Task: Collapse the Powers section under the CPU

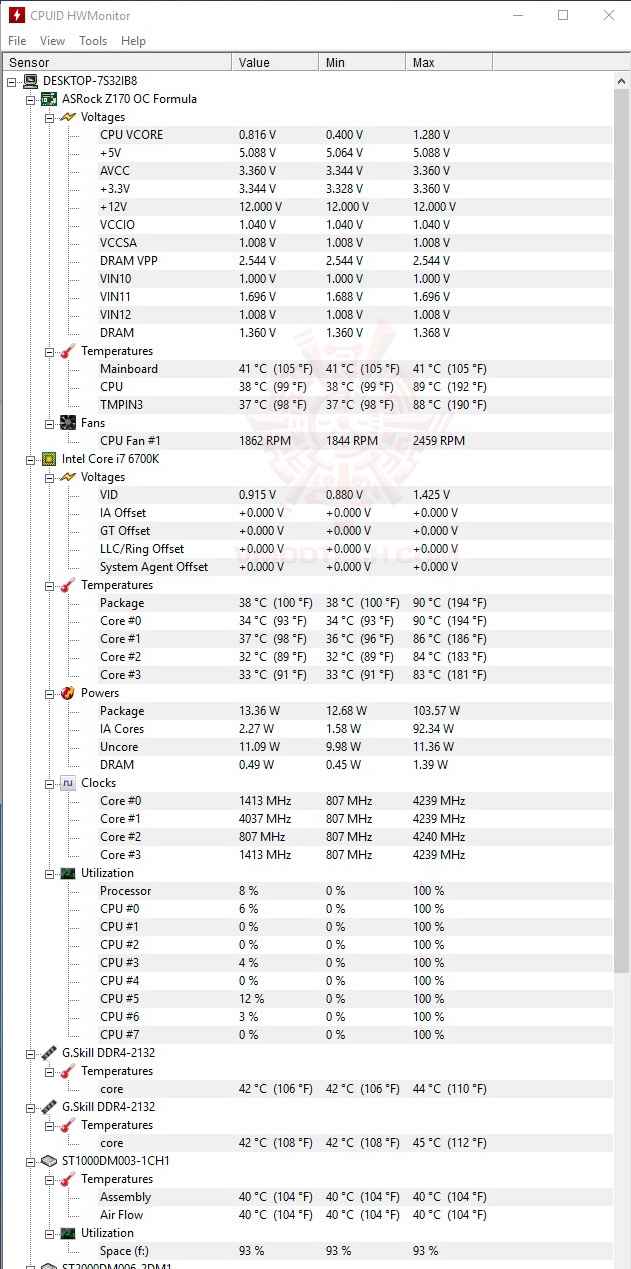Action: [x=50, y=693]
